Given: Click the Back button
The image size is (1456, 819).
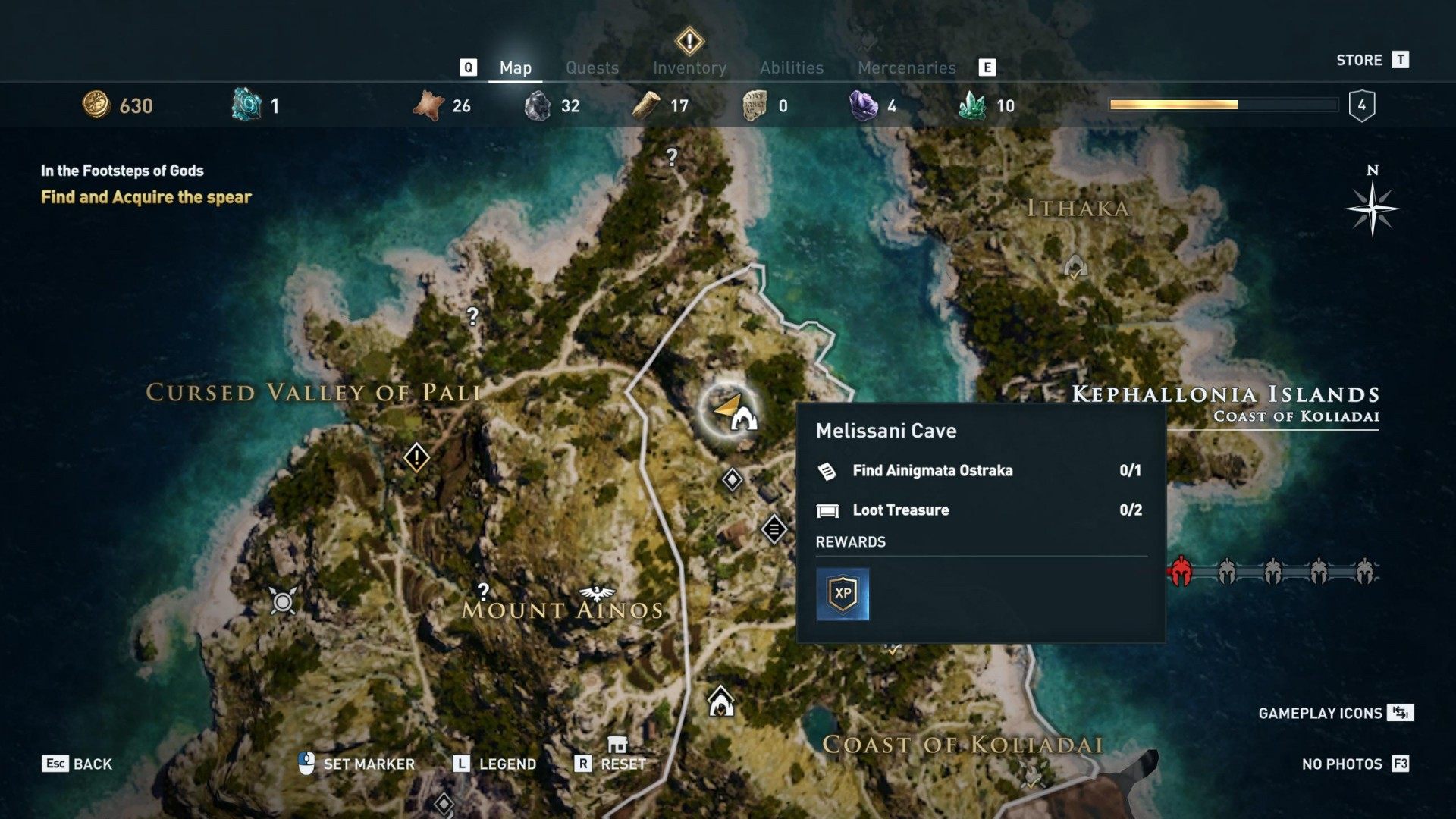Looking at the screenshot, I should click(x=77, y=764).
